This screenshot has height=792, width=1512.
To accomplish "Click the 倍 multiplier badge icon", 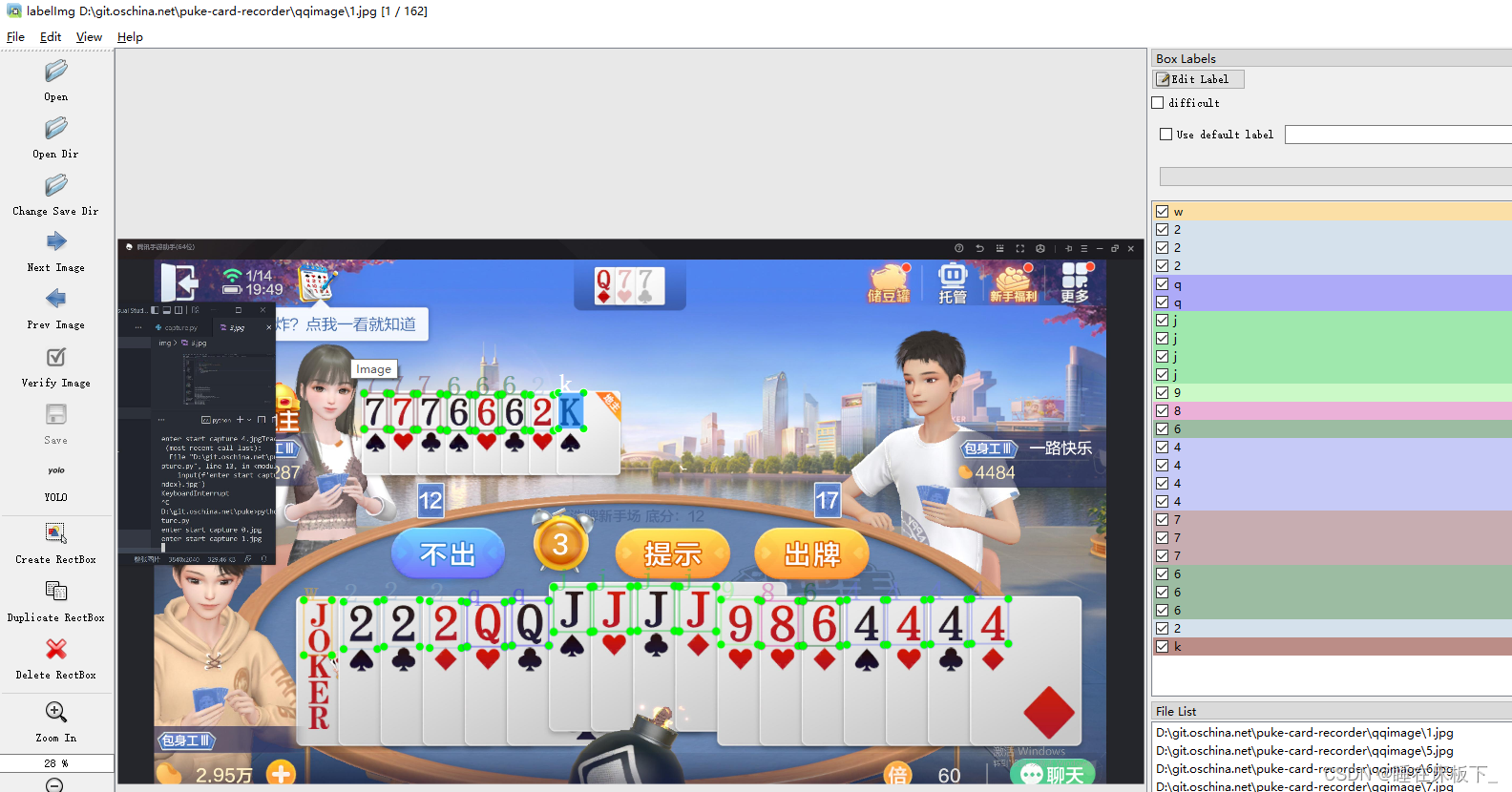I will [x=897, y=775].
